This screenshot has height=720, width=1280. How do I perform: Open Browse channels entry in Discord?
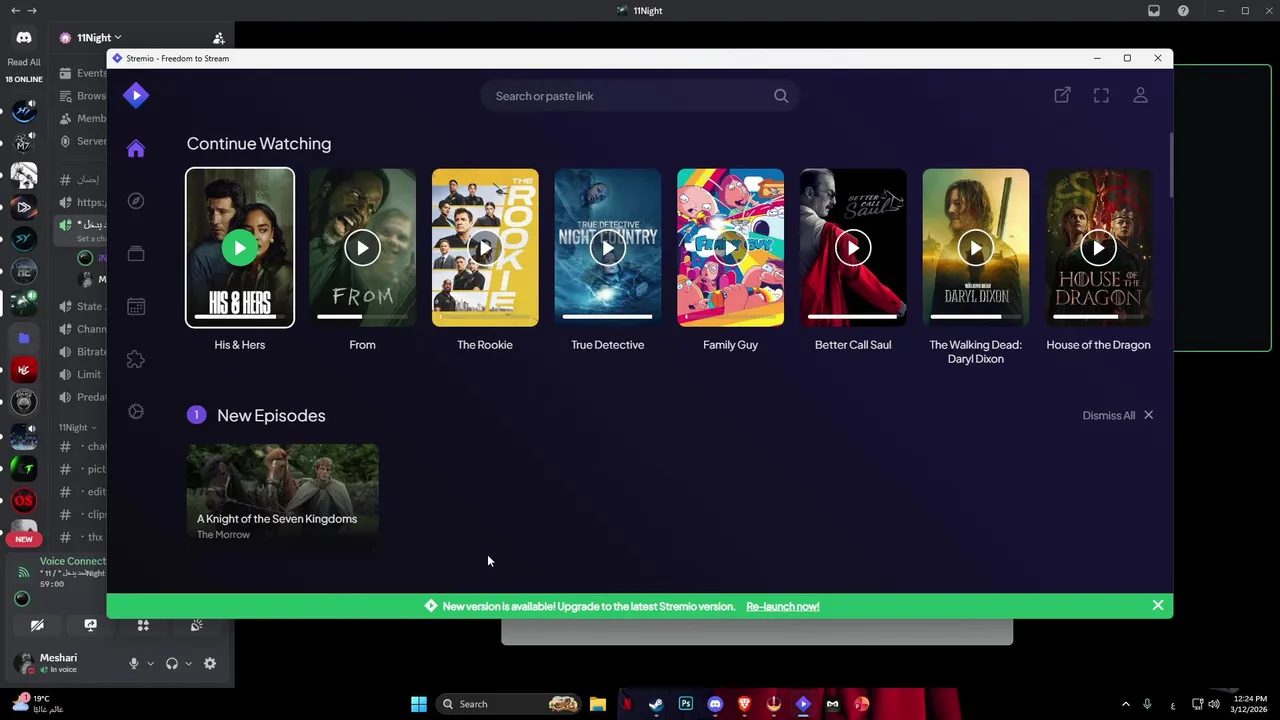coord(83,96)
